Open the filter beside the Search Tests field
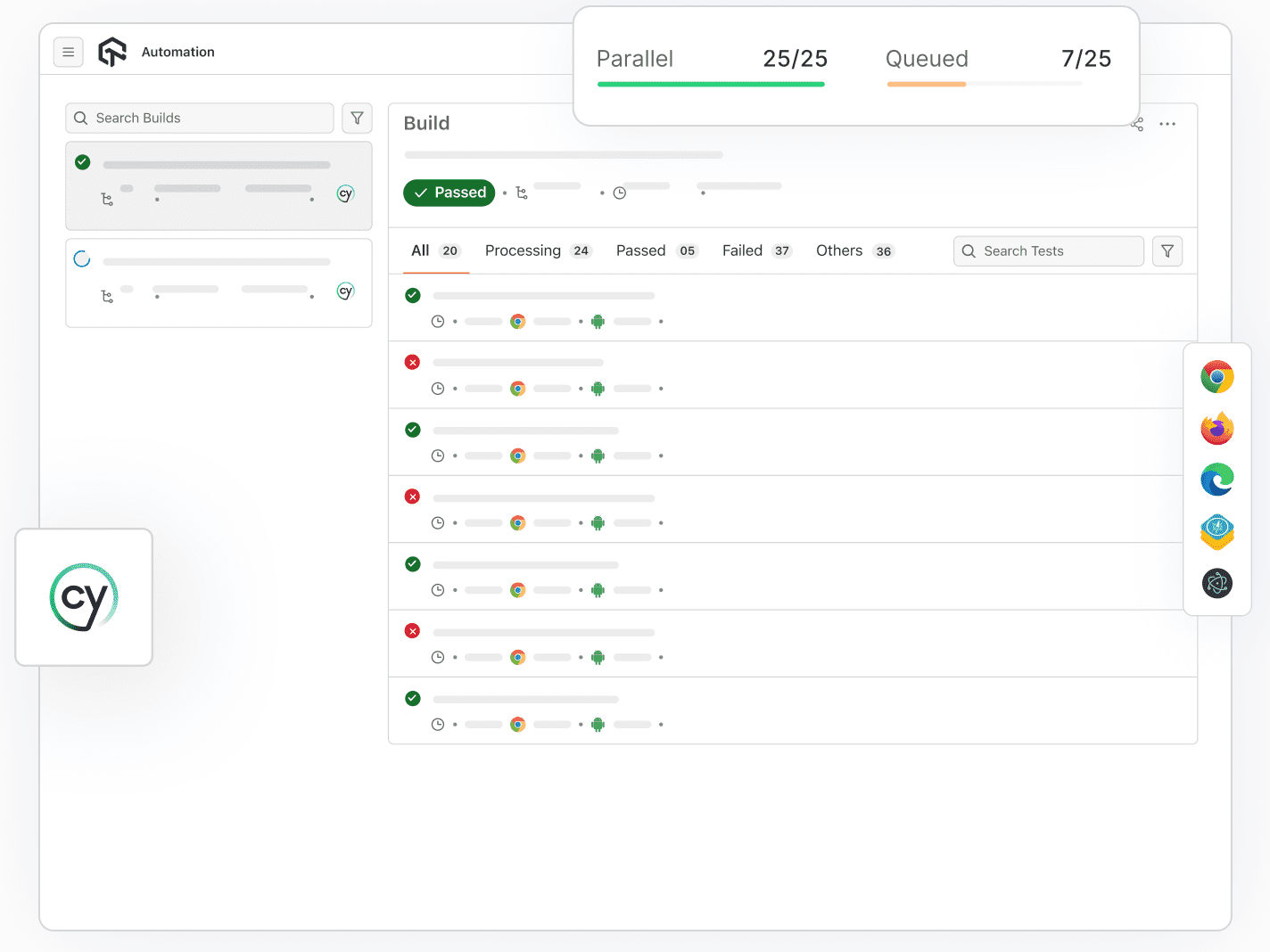 [1167, 250]
